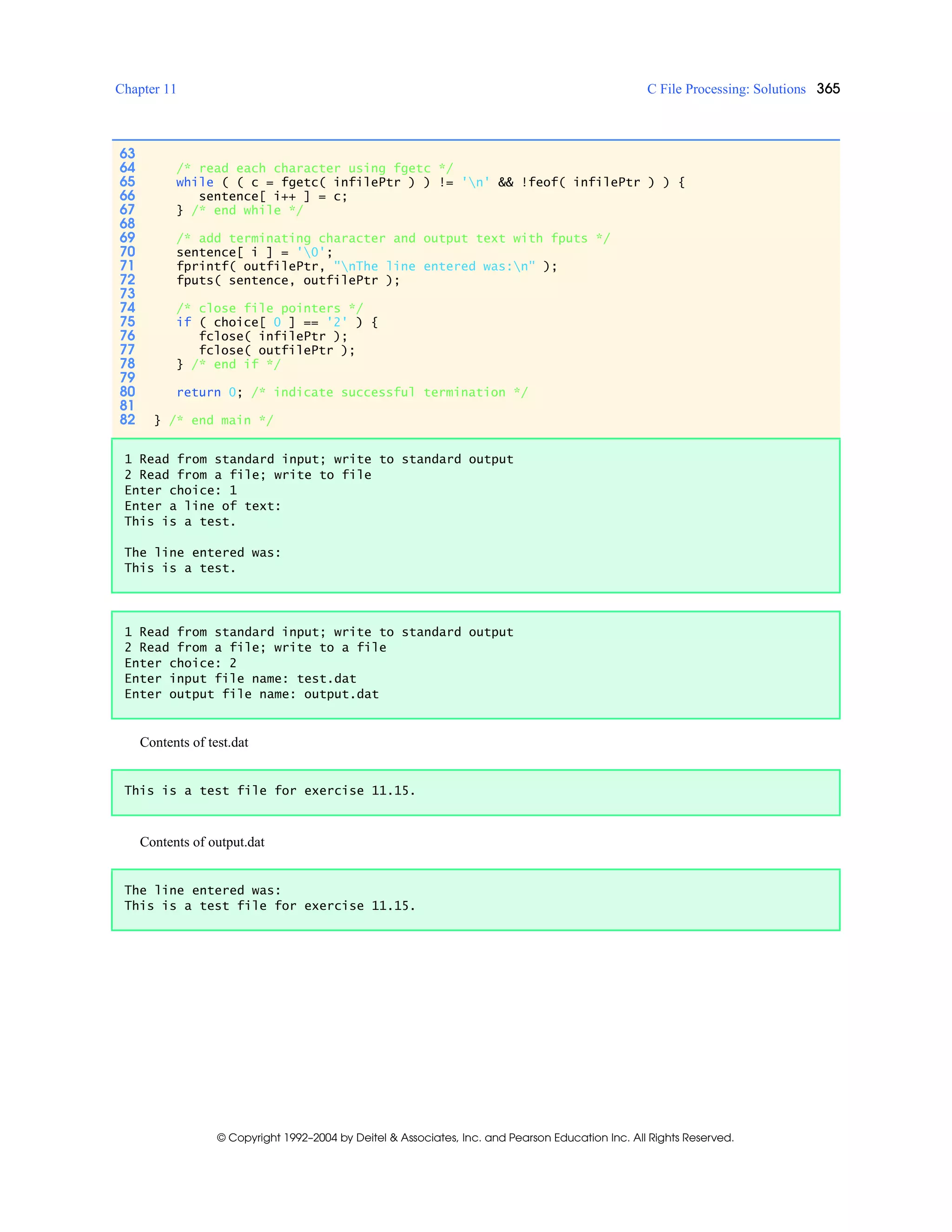Click page number 365
Image resolution: width=952 pixels, height=1232 pixels.
(828, 88)
